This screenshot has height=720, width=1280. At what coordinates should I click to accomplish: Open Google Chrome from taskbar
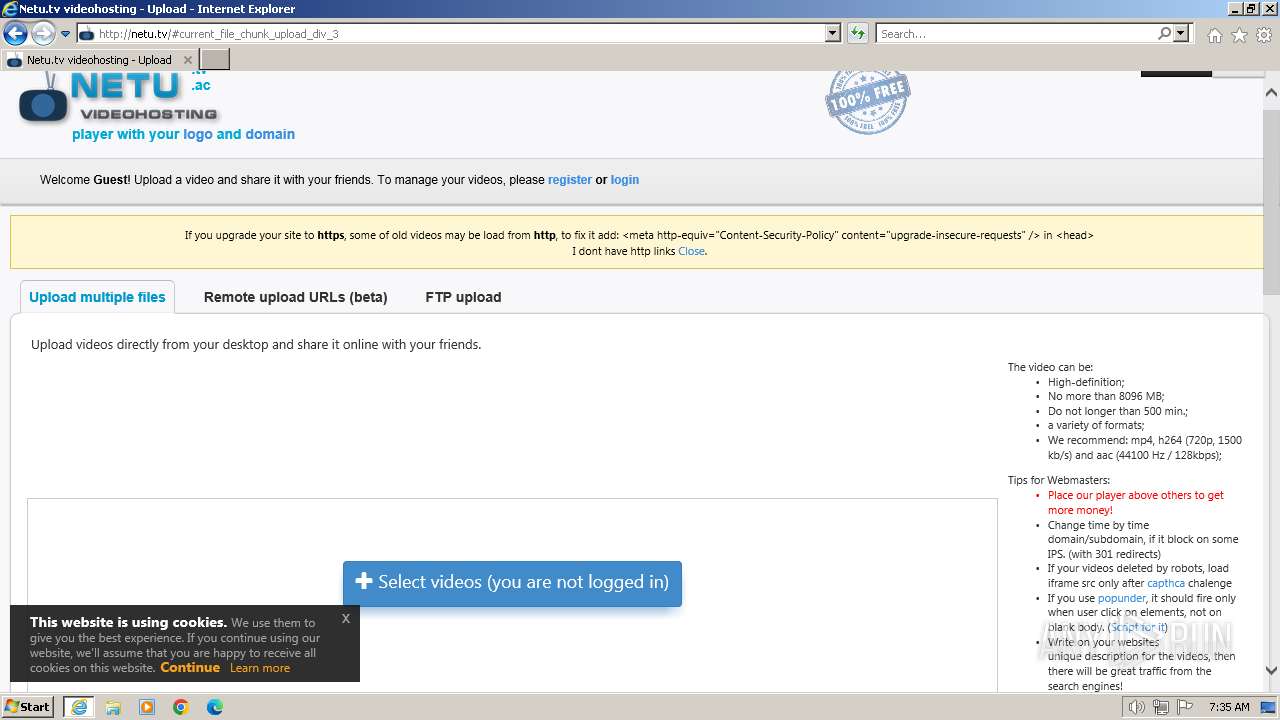[x=181, y=707]
